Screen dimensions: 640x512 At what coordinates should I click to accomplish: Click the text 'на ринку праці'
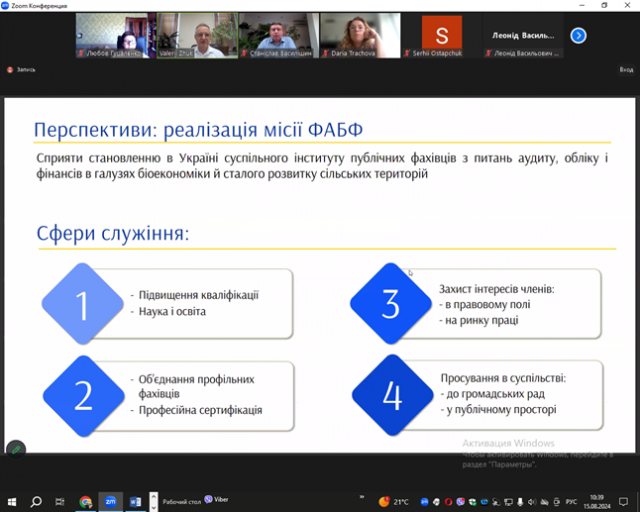pos(482,321)
